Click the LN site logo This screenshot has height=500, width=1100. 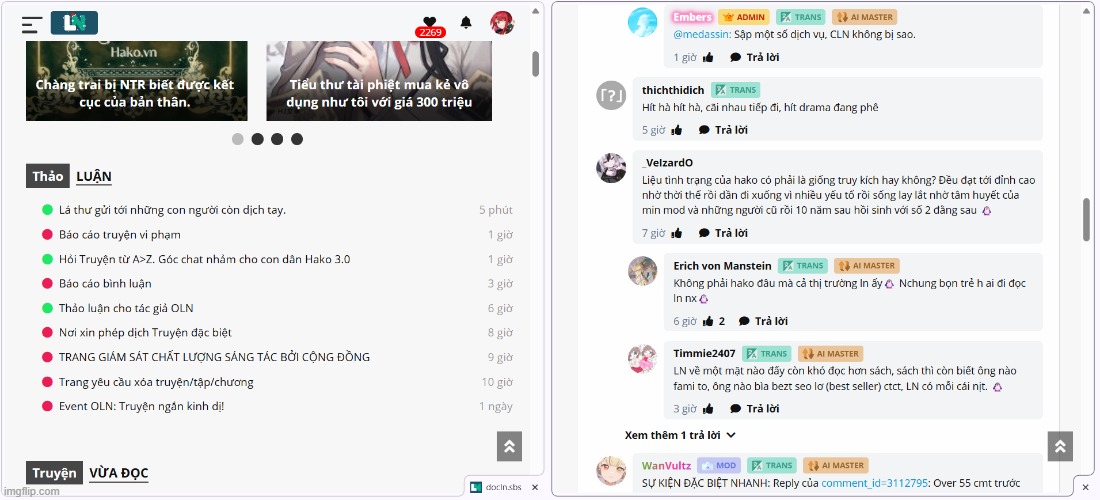click(x=74, y=23)
